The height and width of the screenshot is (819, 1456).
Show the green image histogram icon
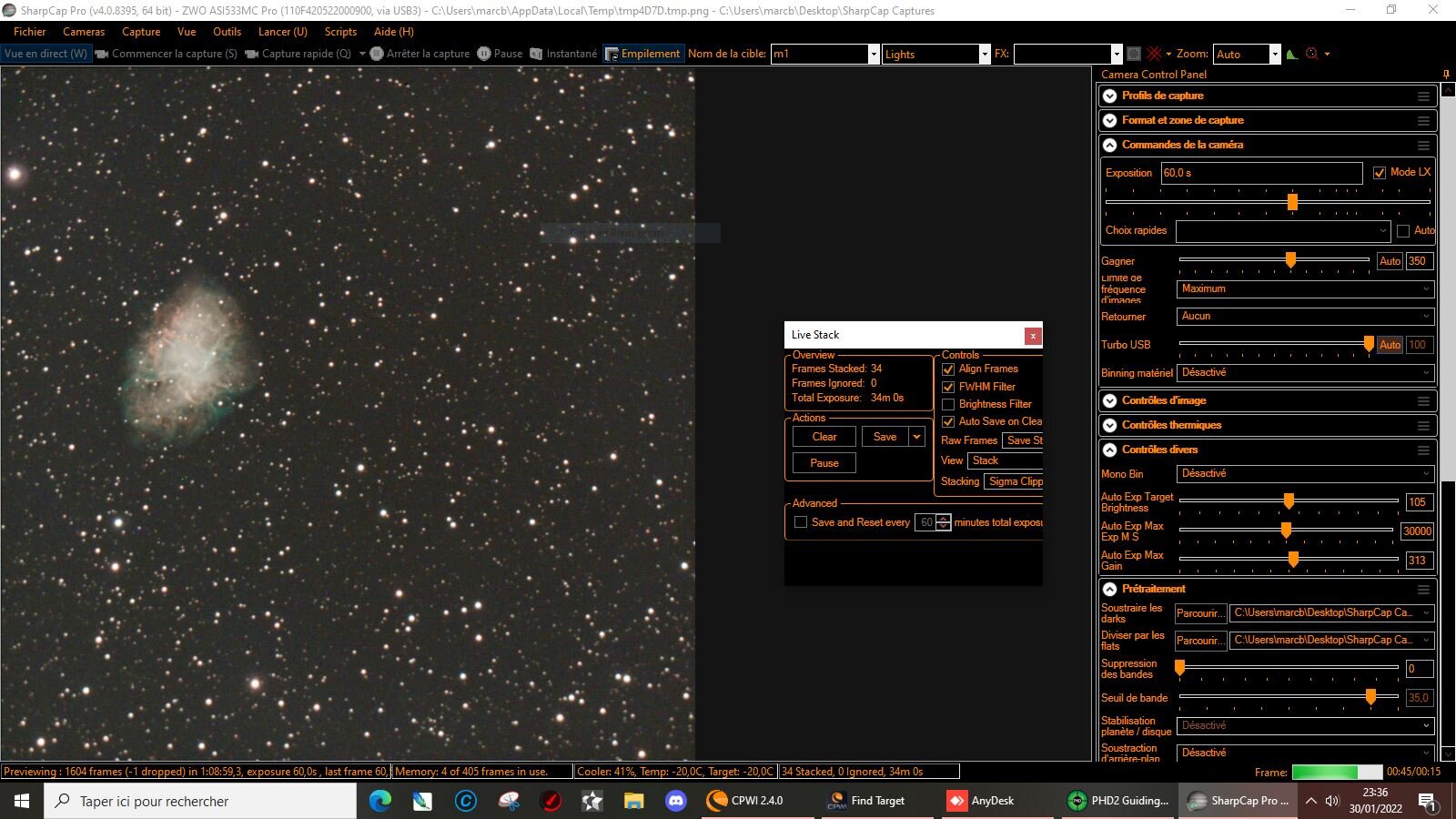click(x=1291, y=54)
